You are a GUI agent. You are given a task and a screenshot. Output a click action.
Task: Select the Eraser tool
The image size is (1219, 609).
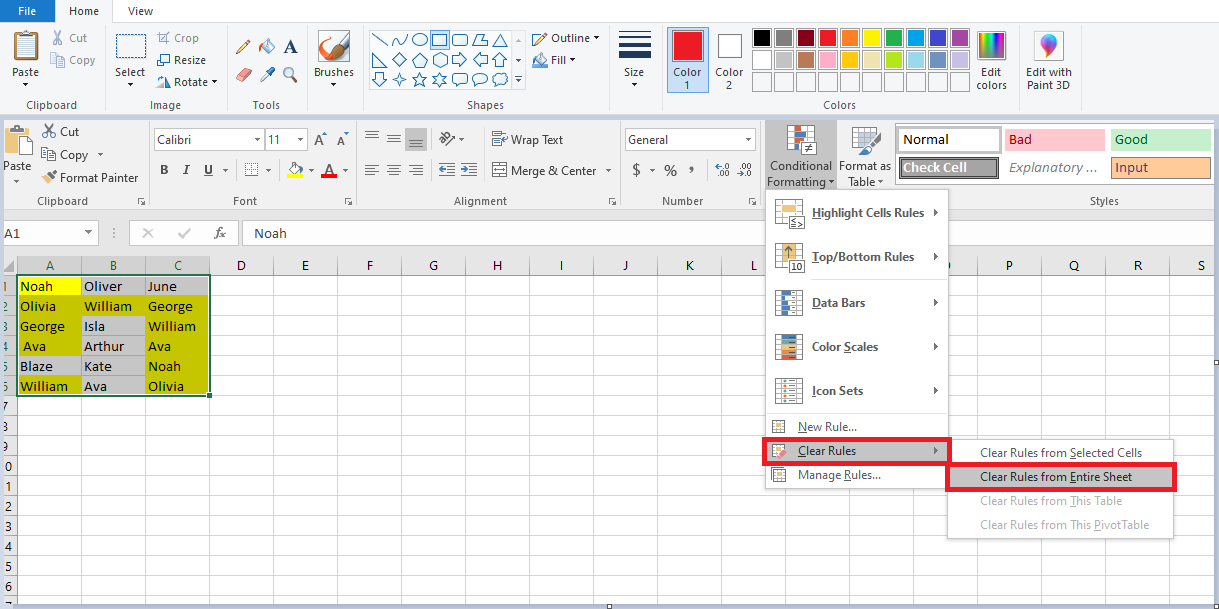243,75
